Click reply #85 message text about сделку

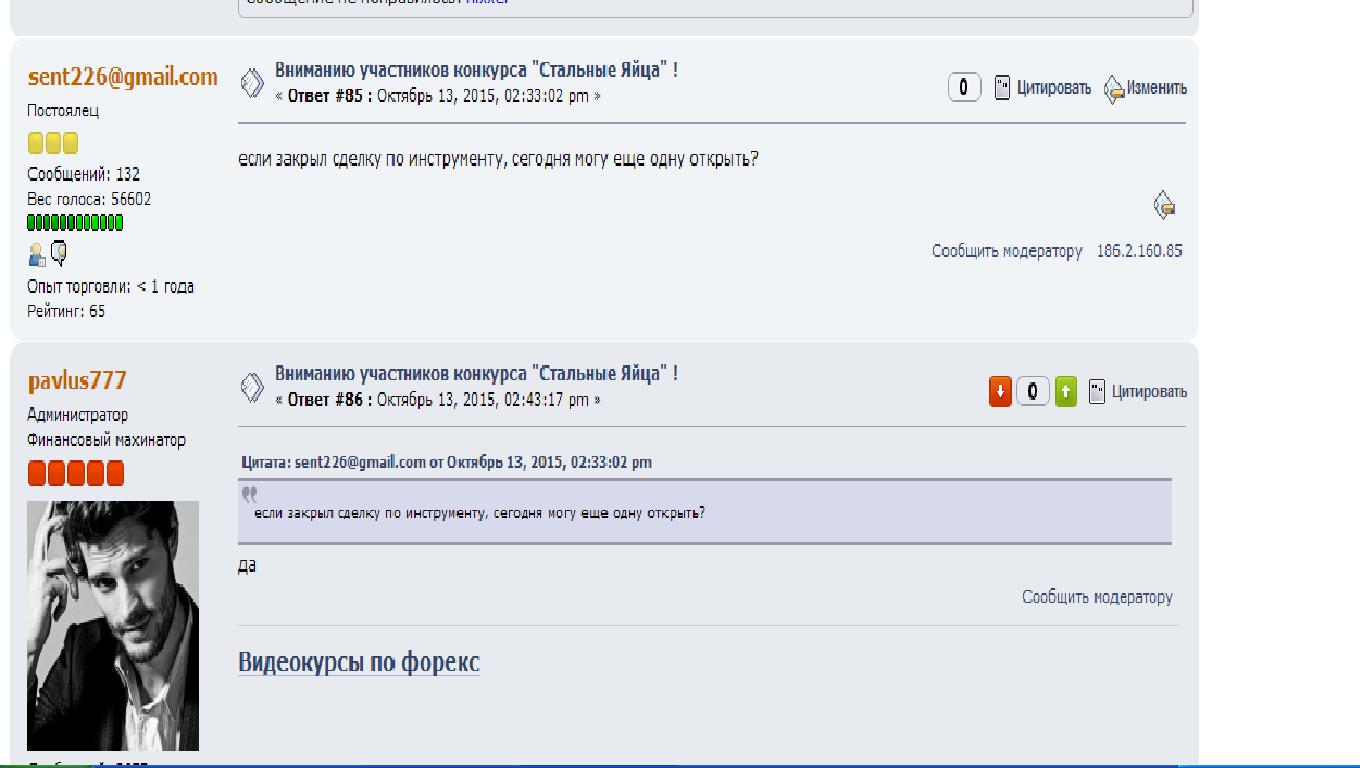(499, 159)
